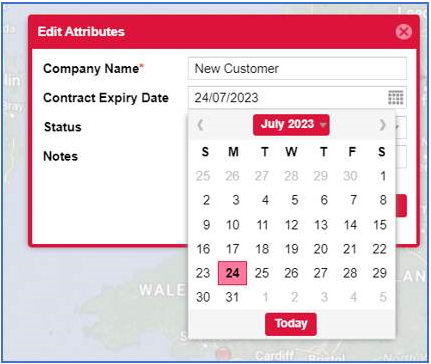Select highlighted July 24 date
Image resolution: width=431 pixels, height=364 pixels.
pyautogui.click(x=232, y=273)
